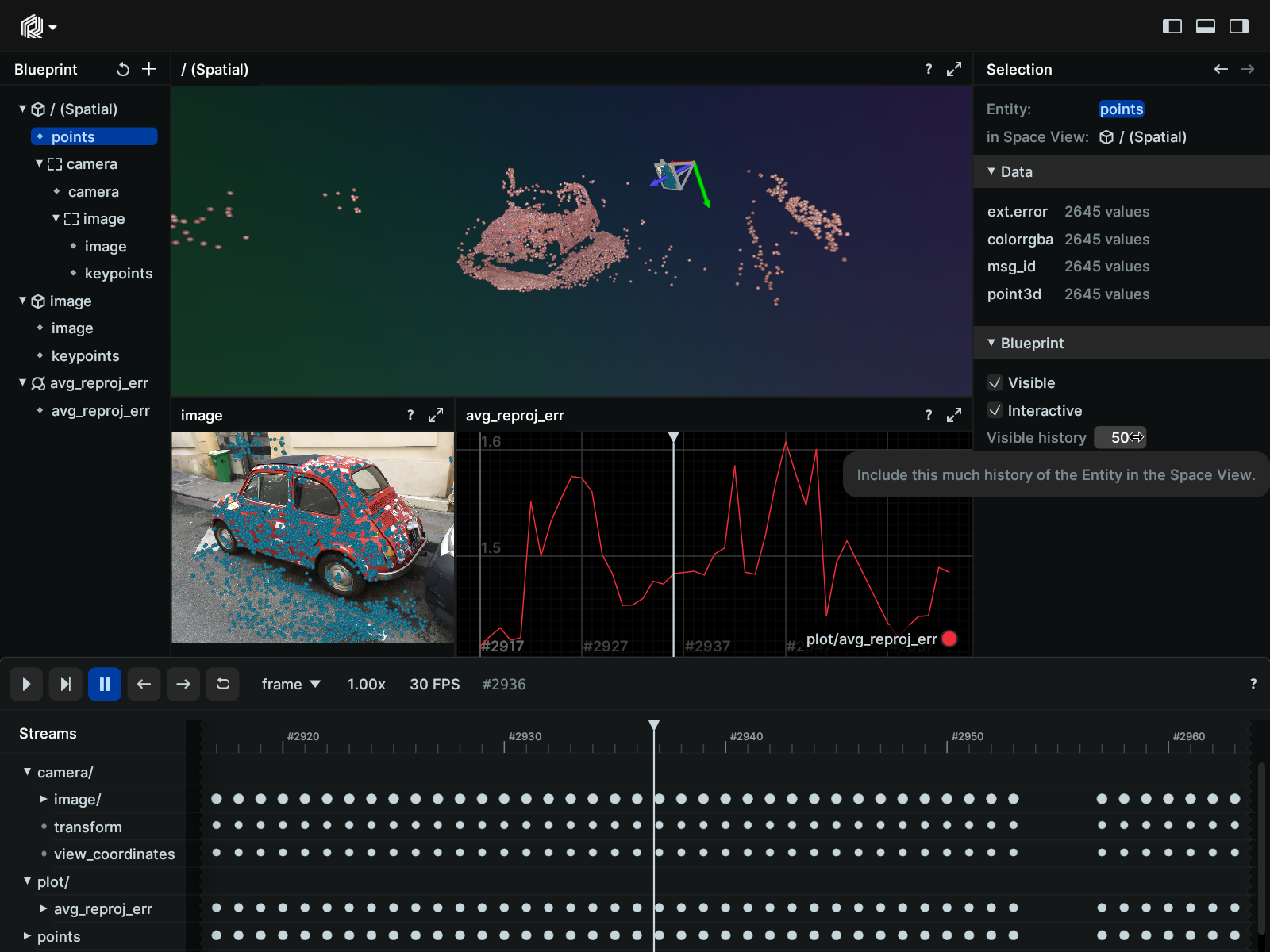1270x952 pixels.
Task: Expand the points stream row
Action: click(28, 936)
